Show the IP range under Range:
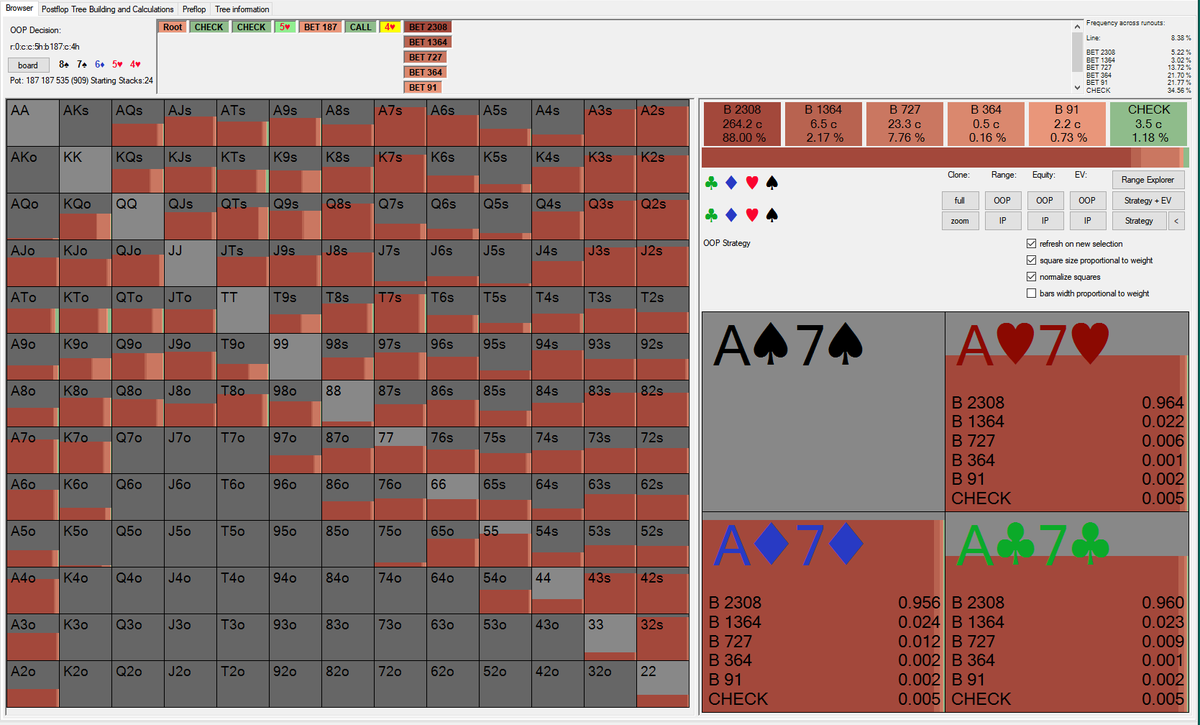 point(1003,221)
